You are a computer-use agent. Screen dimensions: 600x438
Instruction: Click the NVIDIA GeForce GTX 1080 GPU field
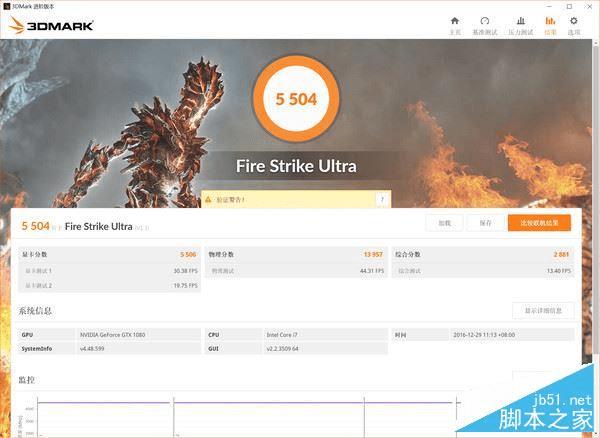(x=139, y=335)
